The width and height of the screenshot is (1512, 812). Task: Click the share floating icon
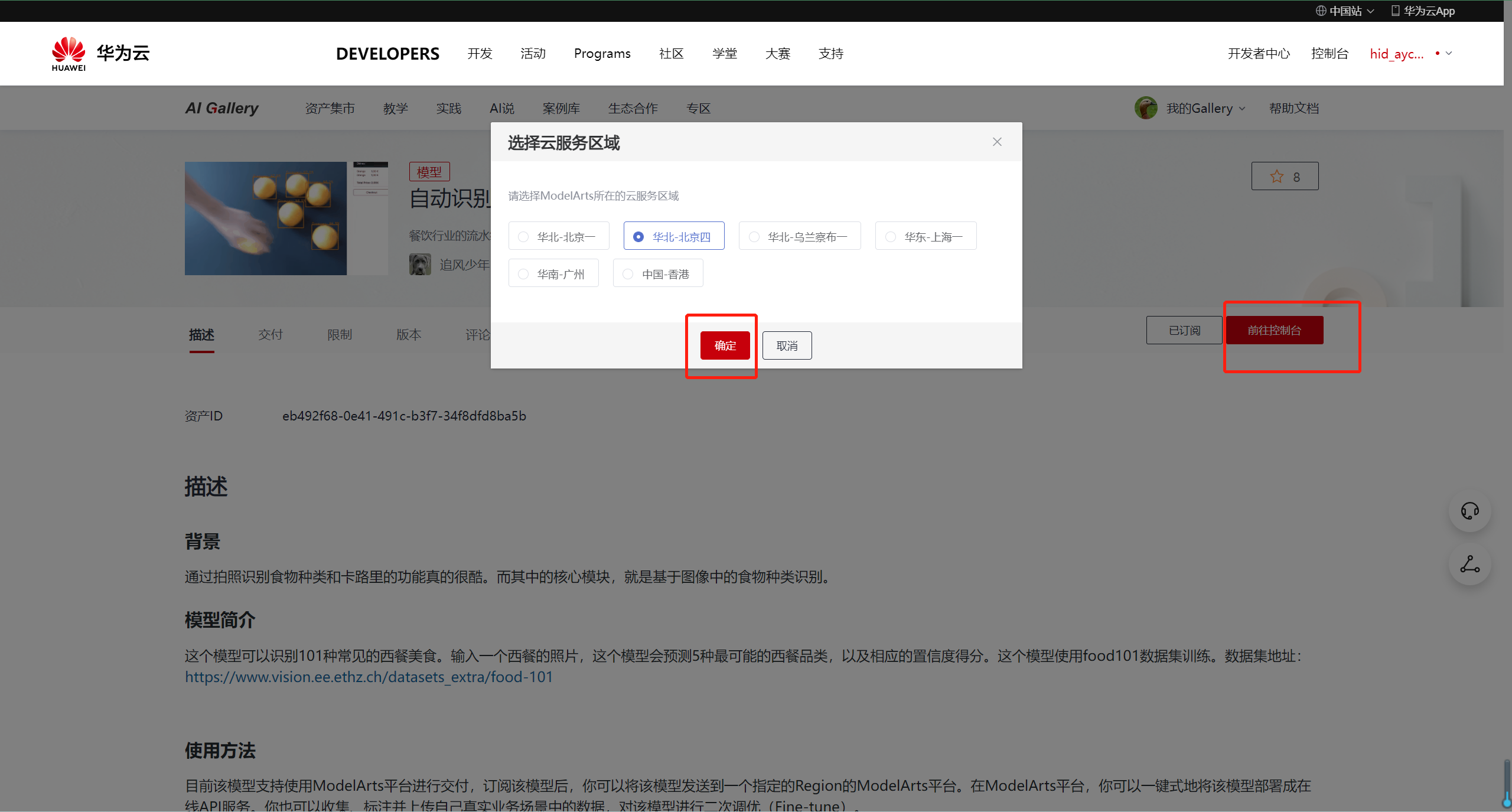tap(1469, 565)
